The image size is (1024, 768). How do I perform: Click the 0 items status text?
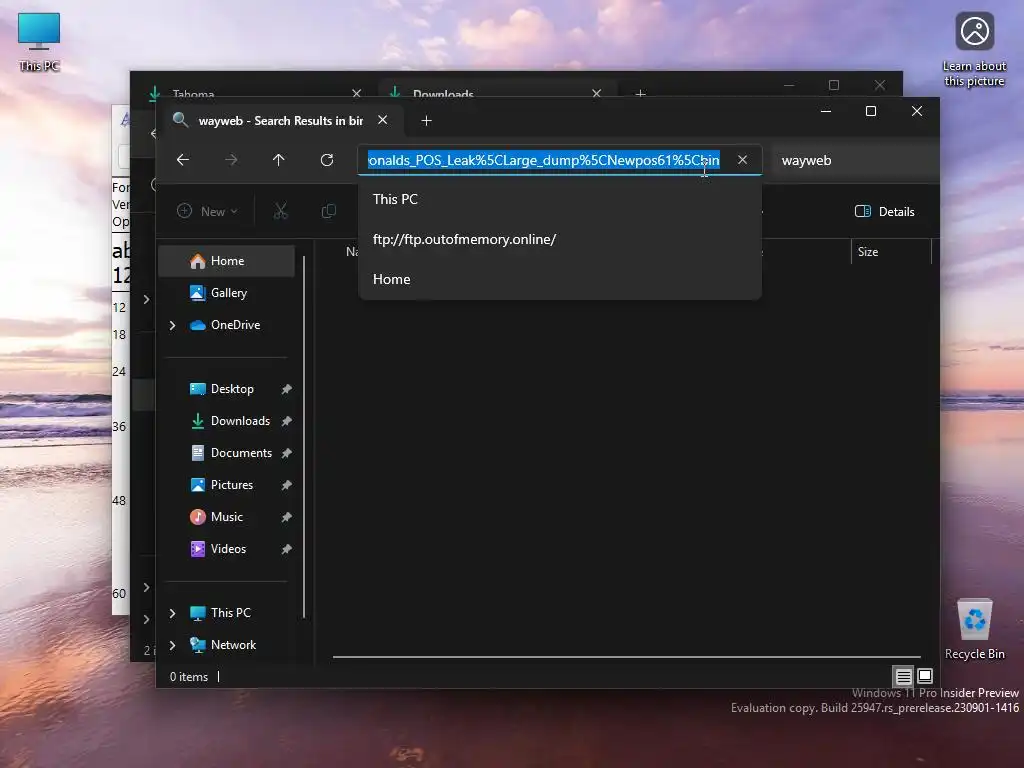pyautogui.click(x=189, y=677)
